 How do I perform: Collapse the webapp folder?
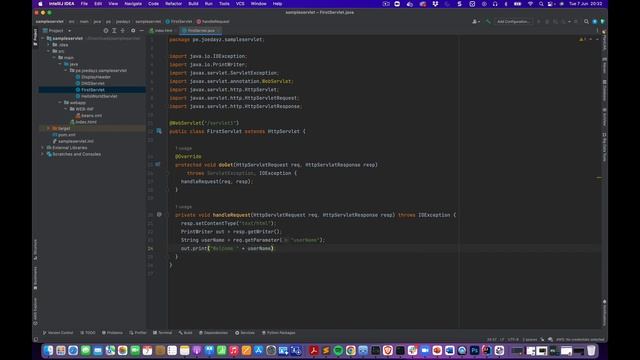click(60, 102)
